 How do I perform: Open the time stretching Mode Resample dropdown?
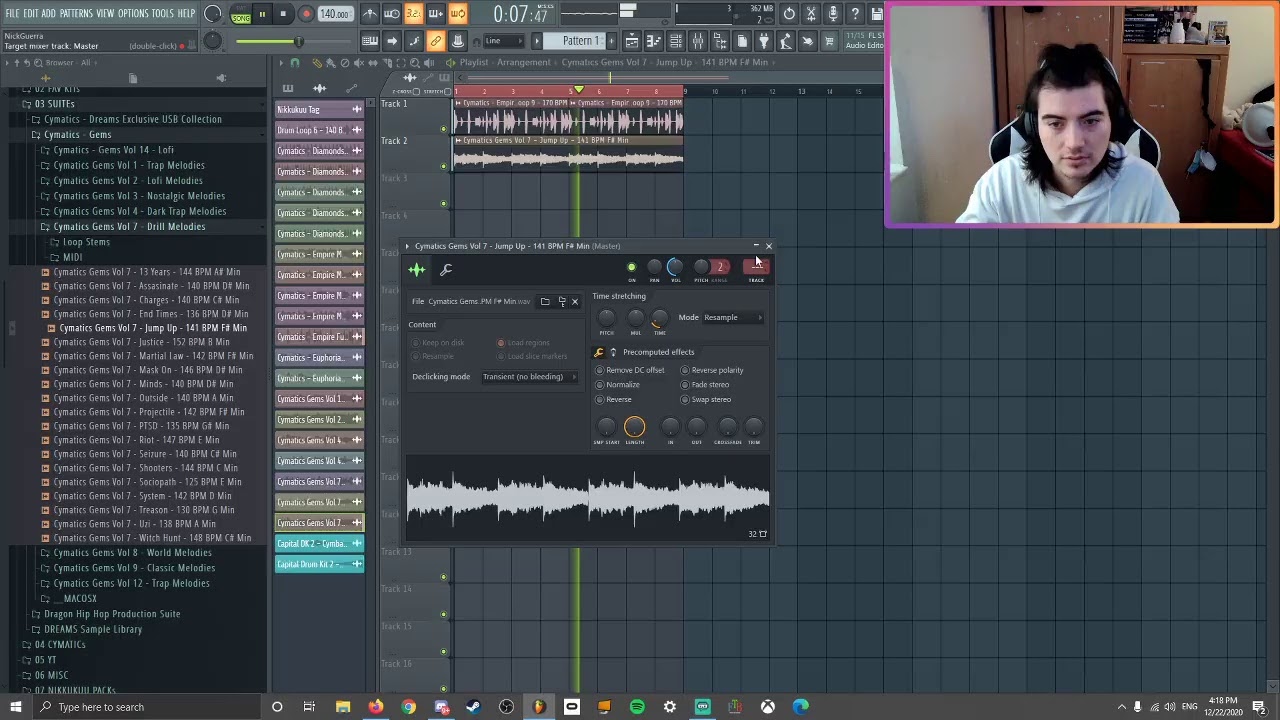(733, 318)
